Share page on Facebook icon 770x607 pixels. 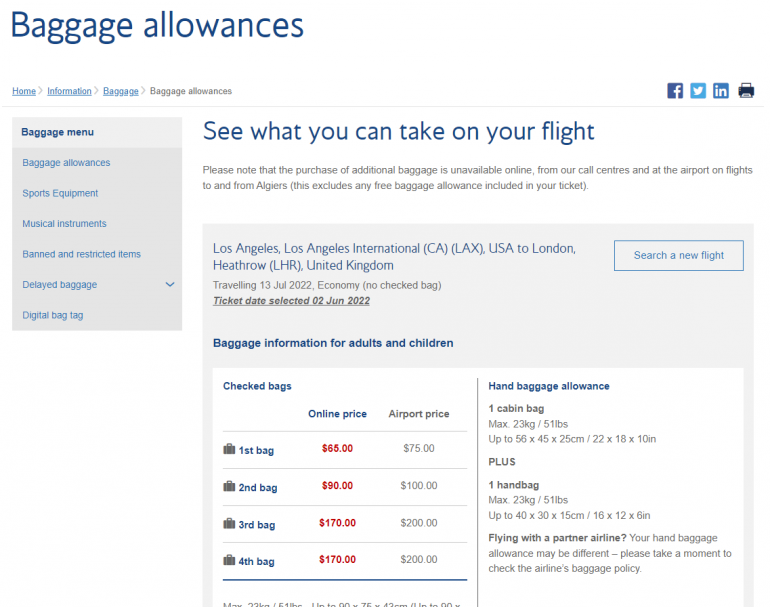[x=675, y=91]
